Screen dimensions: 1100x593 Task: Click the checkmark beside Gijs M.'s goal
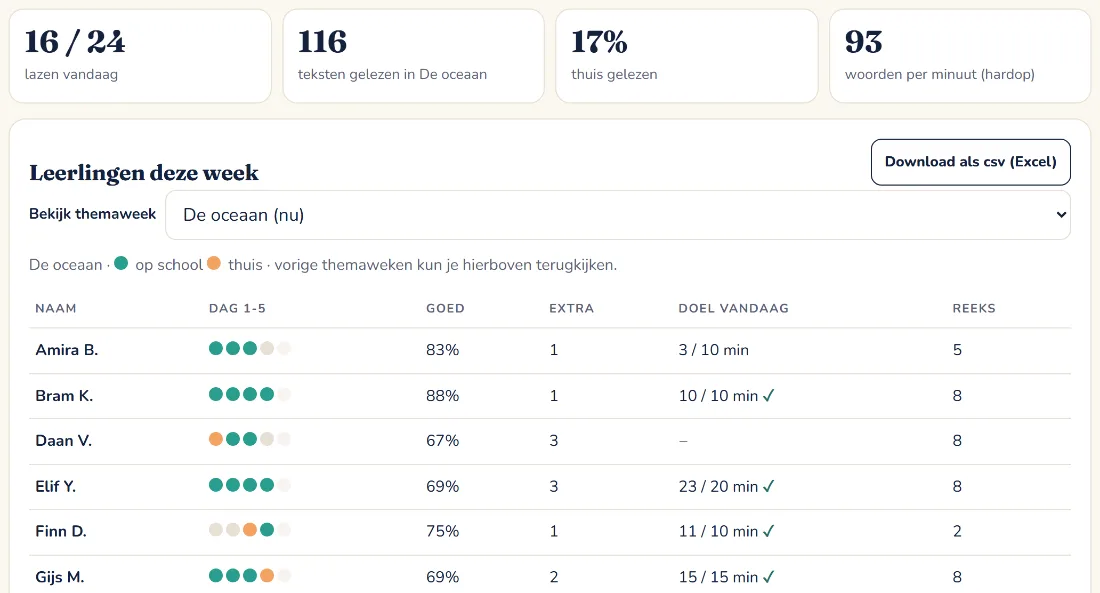769,577
